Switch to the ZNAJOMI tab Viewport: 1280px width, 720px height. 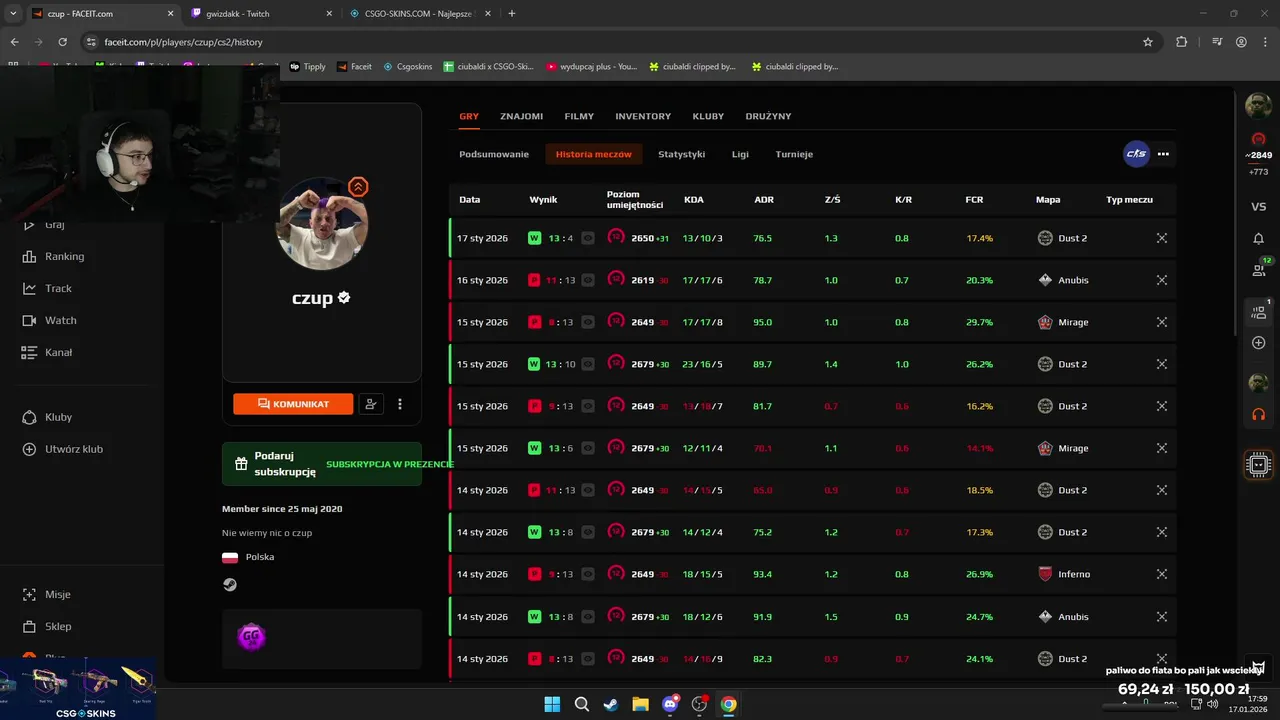(x=522, y=116)
